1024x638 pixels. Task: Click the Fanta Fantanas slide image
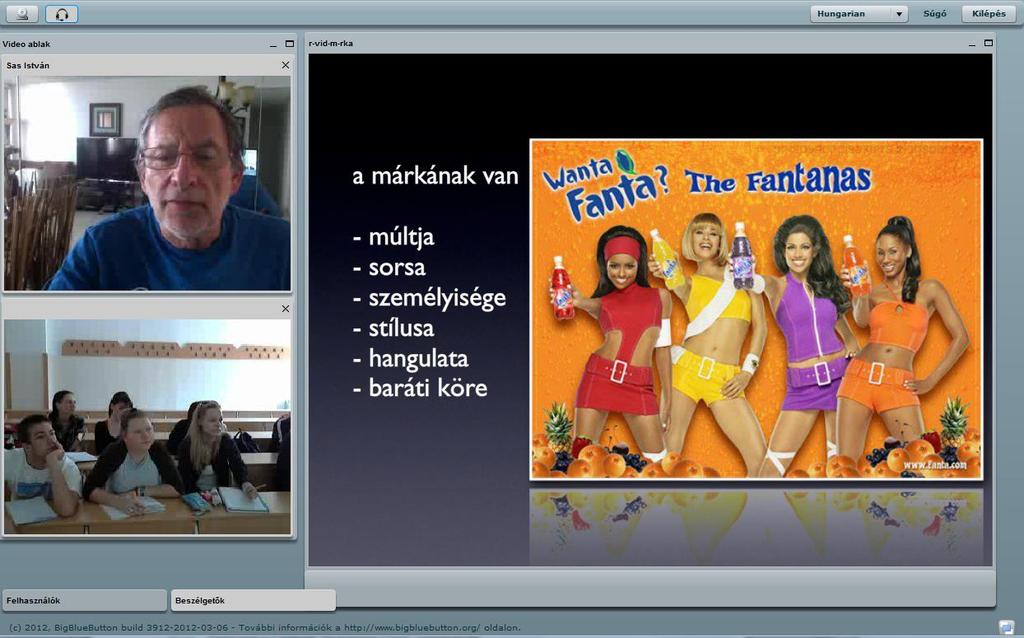tap(756, 310)
